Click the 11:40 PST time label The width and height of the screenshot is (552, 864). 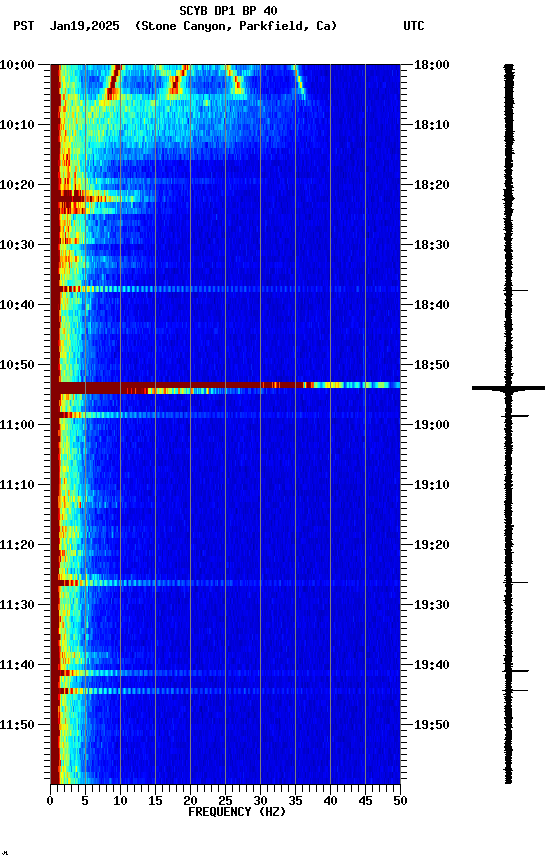17,665
